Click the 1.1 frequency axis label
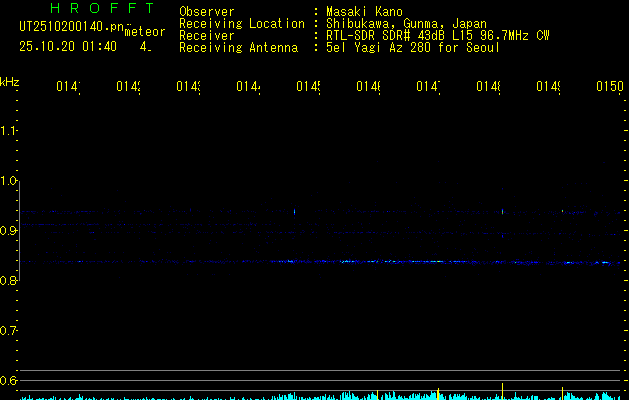Screen dimensions: 629x400 coord(9,131)
